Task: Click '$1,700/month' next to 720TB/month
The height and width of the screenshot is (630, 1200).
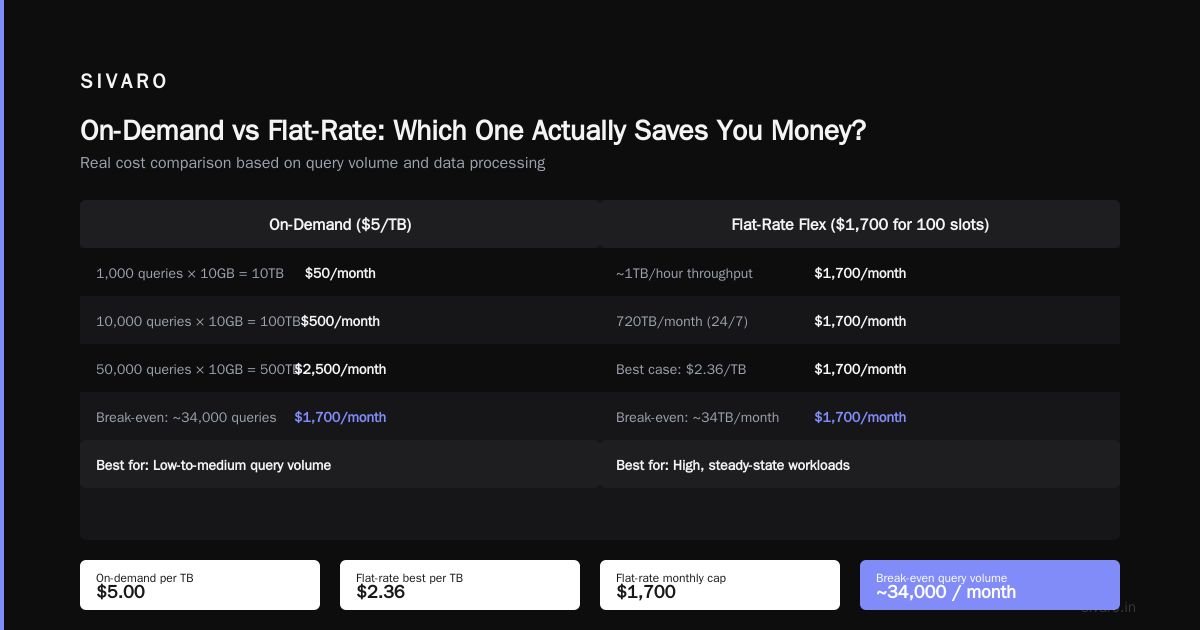Action: 860,321
